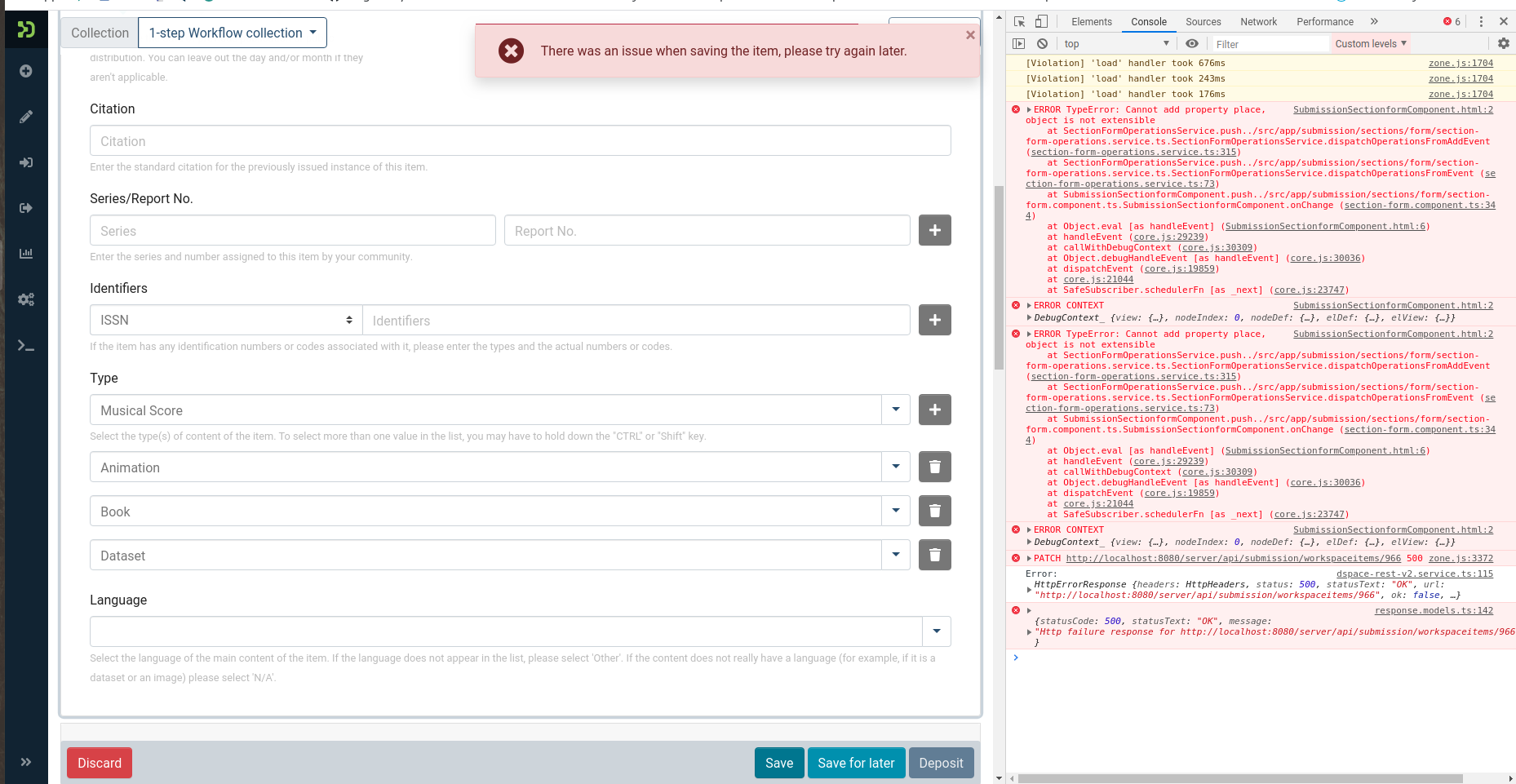Viewport: 1516px width, 784px height.
Task: Open the Import sidebar icon
Action: (x=26, y=162)
